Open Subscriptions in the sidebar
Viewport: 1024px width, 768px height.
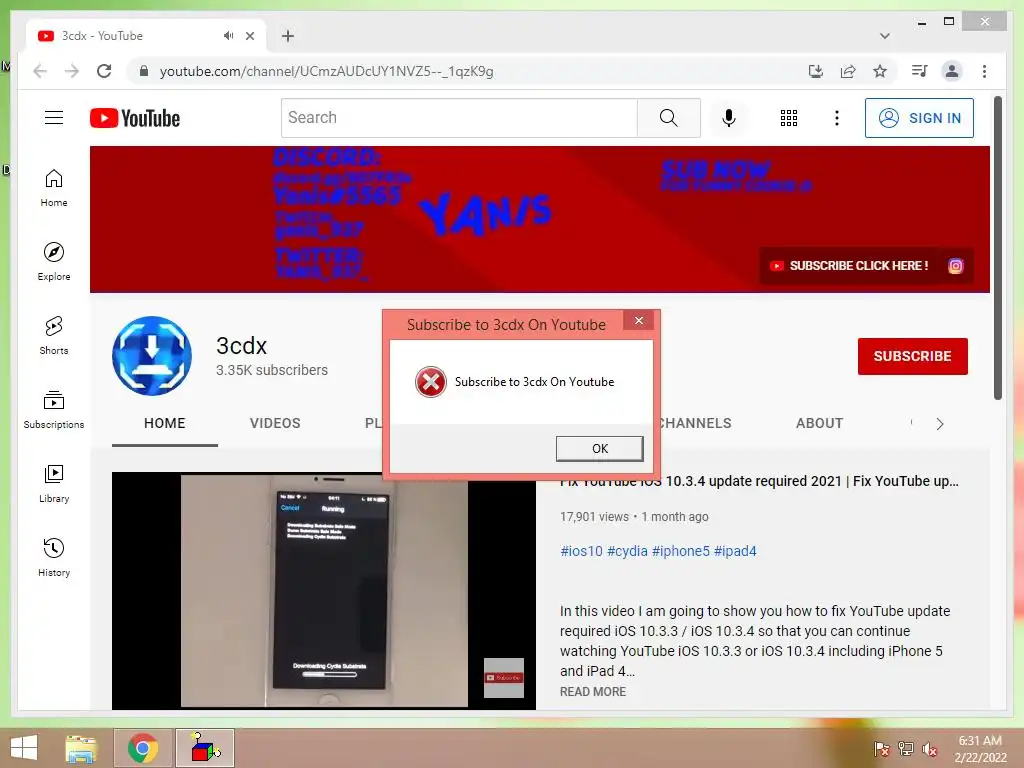click(x=54, y=409)
